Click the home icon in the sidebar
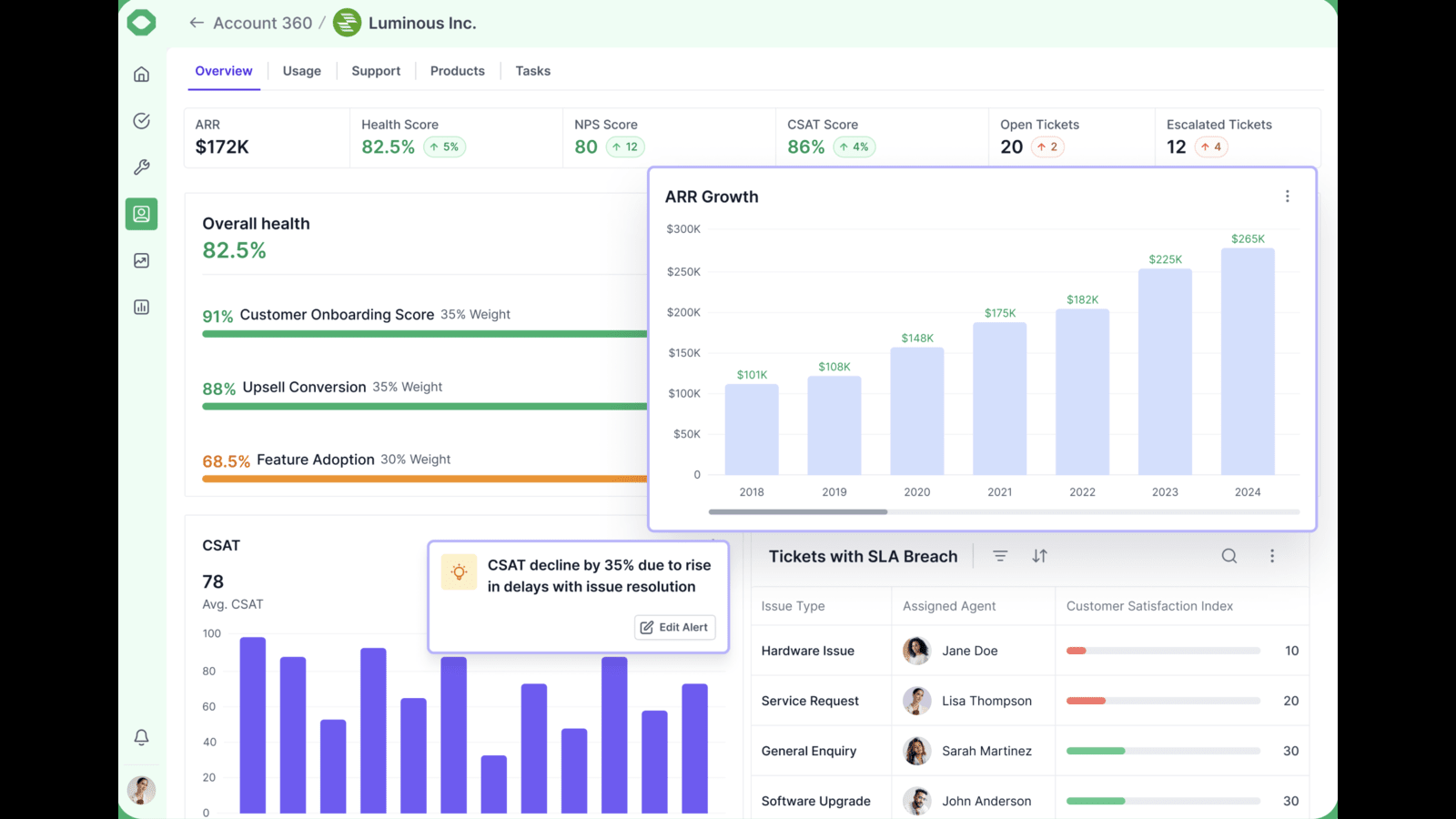The width and height of the screenshot is (1456, 819). click(141, 75)
